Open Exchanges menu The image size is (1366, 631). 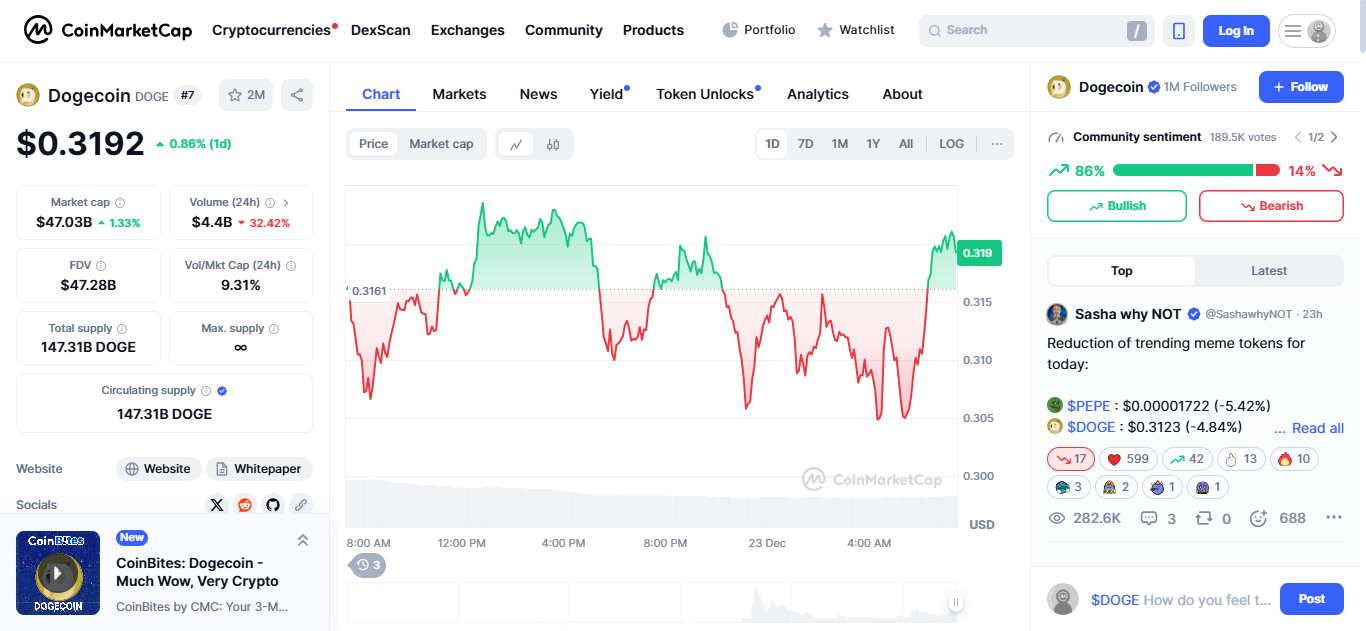pos(468,30)
